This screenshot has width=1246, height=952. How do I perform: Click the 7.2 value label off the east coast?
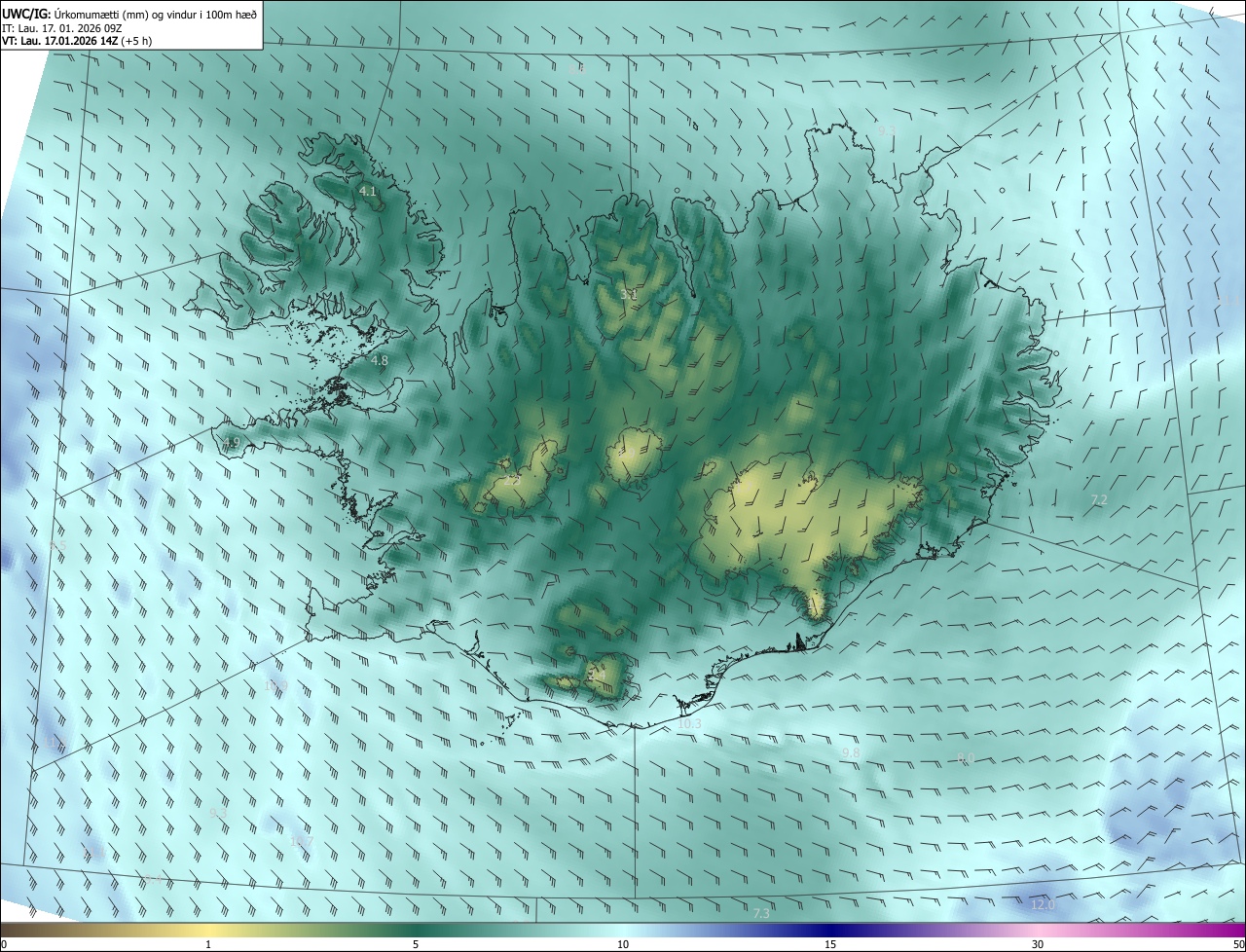pos(1099,499)
